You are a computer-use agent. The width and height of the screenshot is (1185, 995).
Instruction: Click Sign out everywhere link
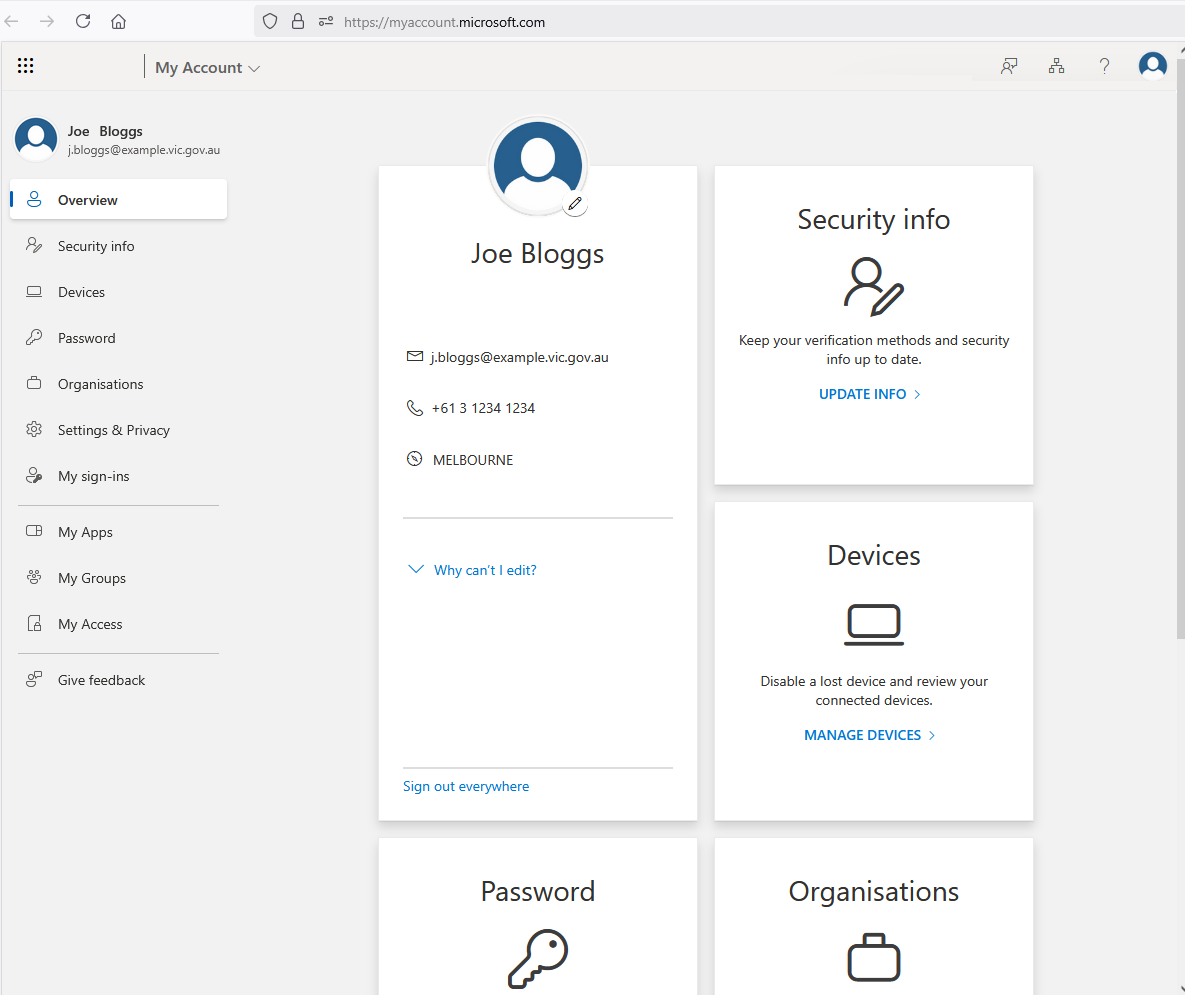coord(466,786)
